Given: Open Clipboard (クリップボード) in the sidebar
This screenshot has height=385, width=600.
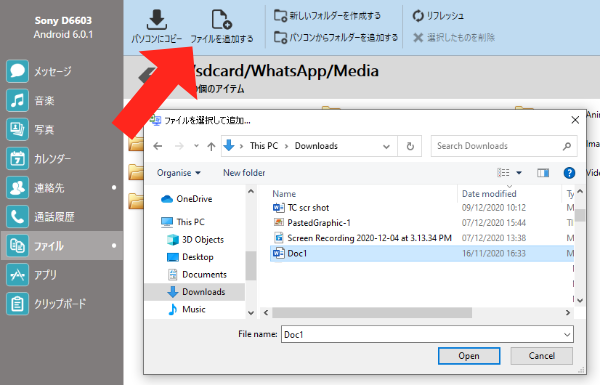Looking at the screenshot, I should pos(61,304).
